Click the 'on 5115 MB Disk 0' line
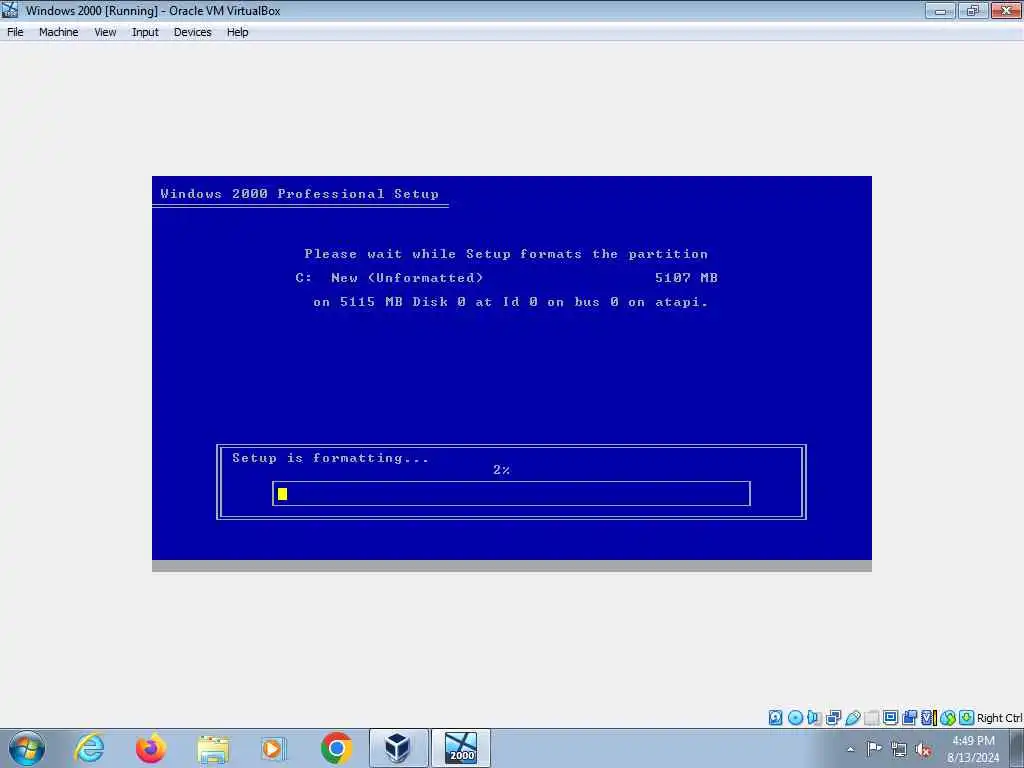1024x768 pixels. 511,302
